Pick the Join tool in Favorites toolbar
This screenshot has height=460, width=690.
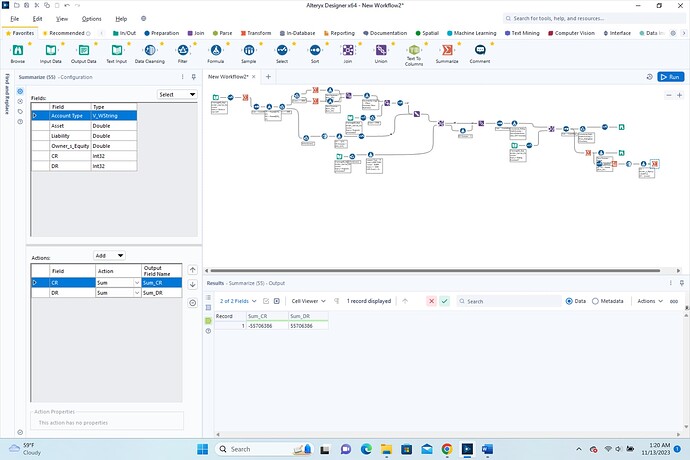[x=348, y=54]
